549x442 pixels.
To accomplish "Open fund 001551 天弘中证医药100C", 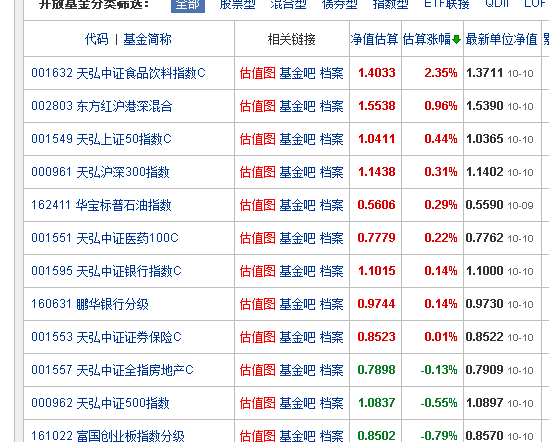I will 105,238.
